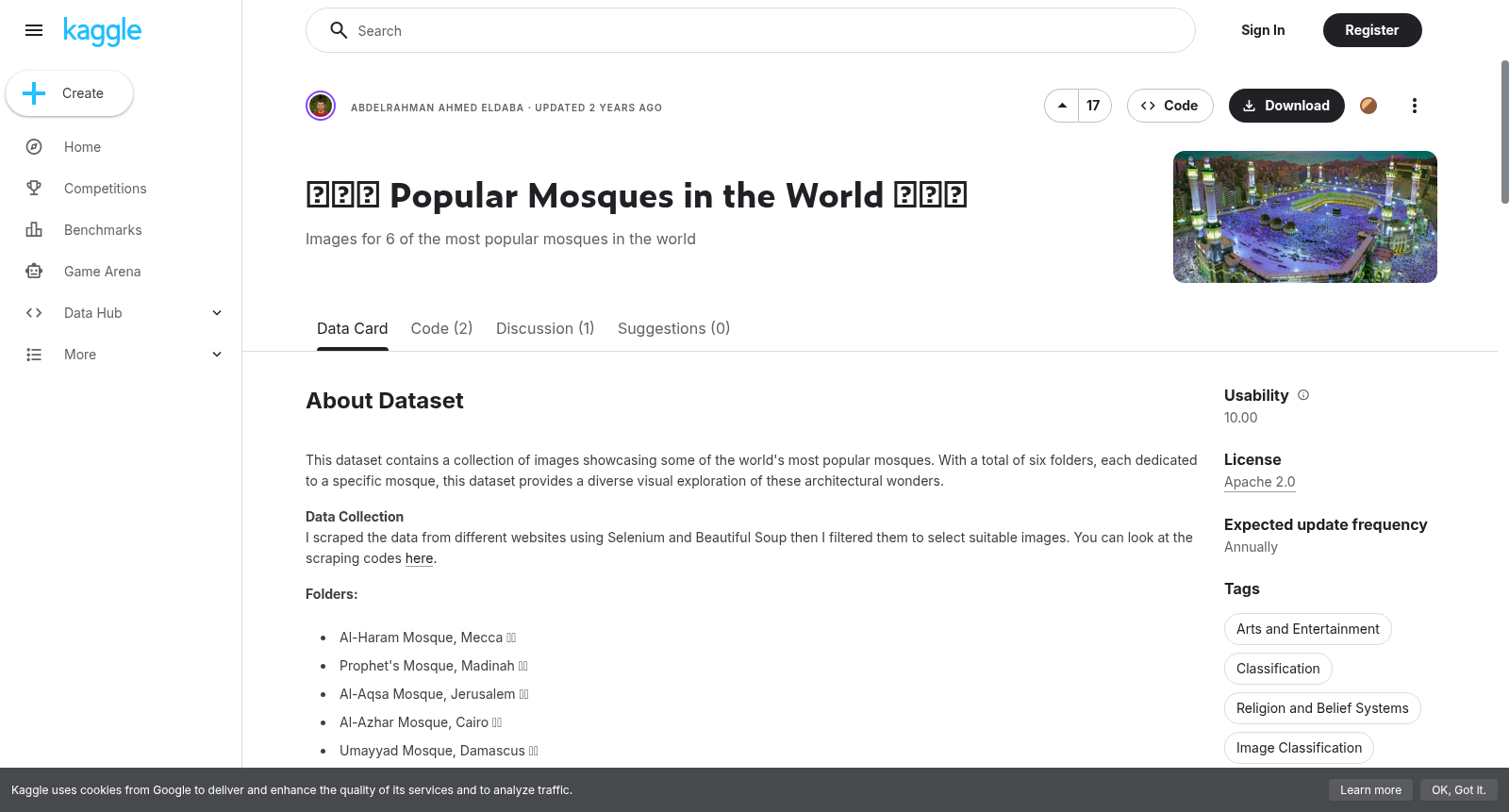The height and width of the screenshot is (812, 1509).
Task: Open the Discussion (1) tab
Action: point(545,328)
